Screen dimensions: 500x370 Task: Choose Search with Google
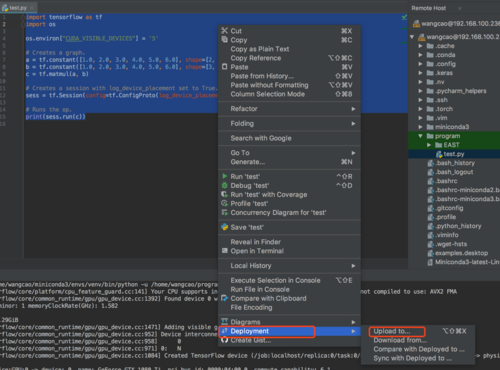point(289,138)
